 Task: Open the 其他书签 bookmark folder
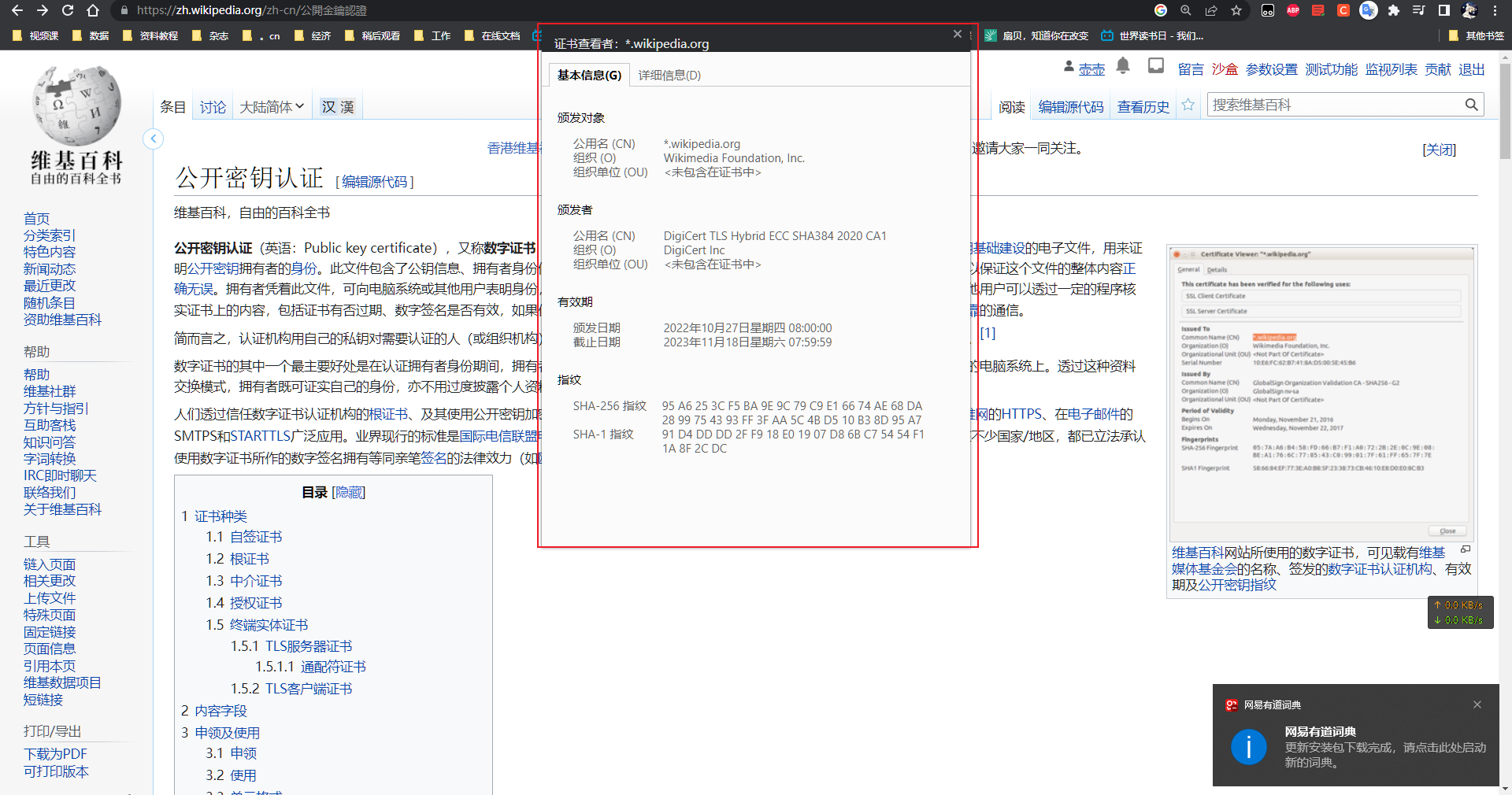pyautogui.click(x=1477, y=35)
